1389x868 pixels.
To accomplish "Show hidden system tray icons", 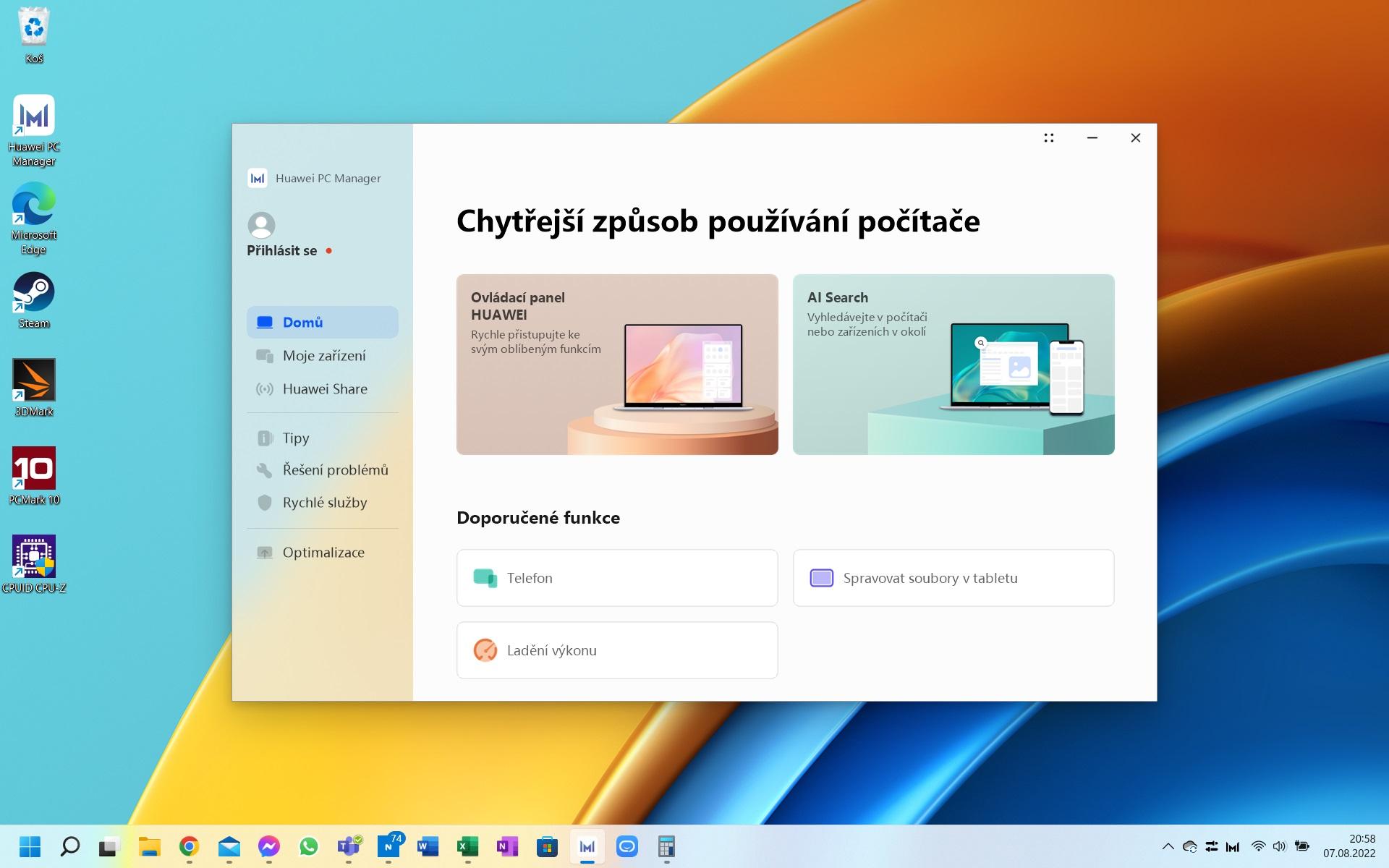I will 1168,846.
